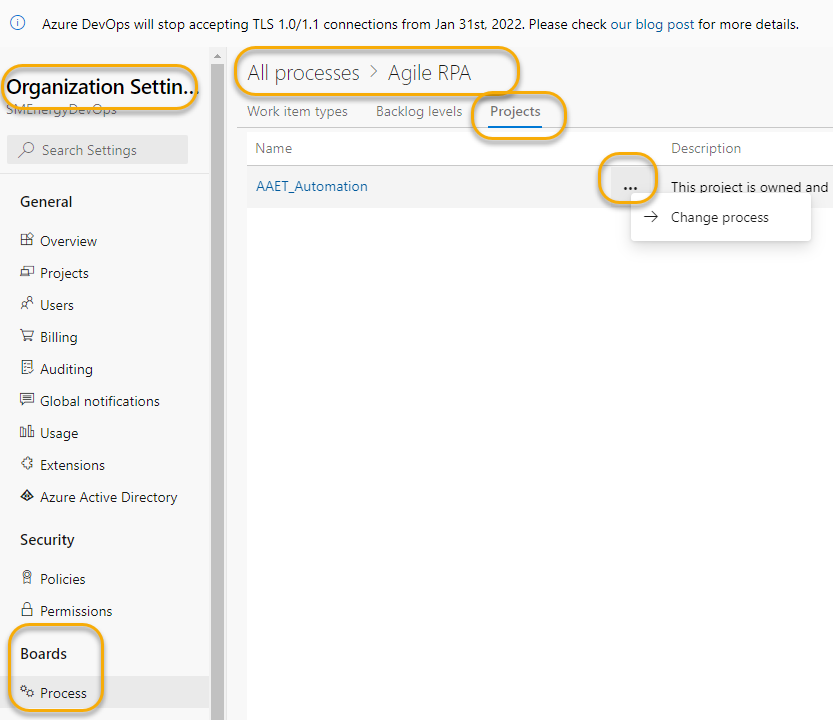Click the breadcrumb chevron between All processes and Agile RPA
The width and height of the screenshot is (833, 720).
(374, 71)
